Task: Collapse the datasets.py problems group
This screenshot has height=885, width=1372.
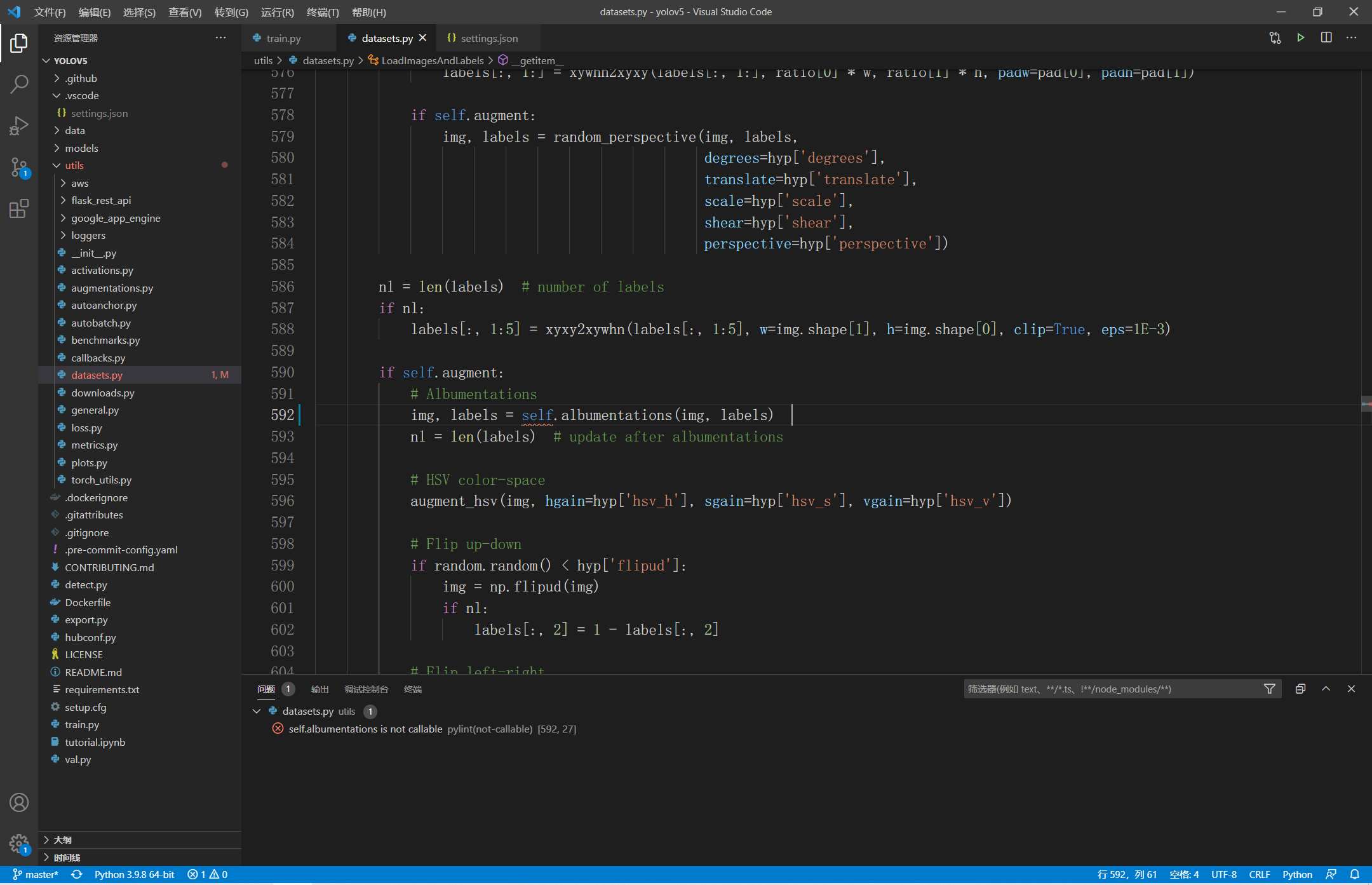Action: (x=257, y=711)
